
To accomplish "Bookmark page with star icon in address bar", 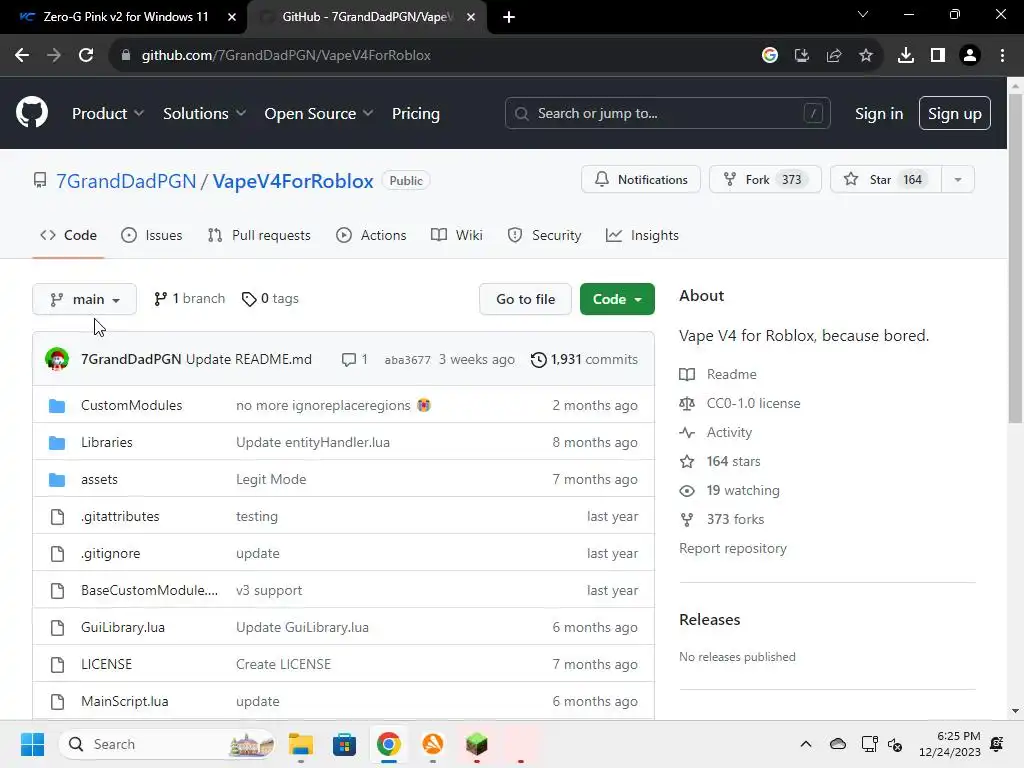I will pyautogui.click(x=865, y=56).
